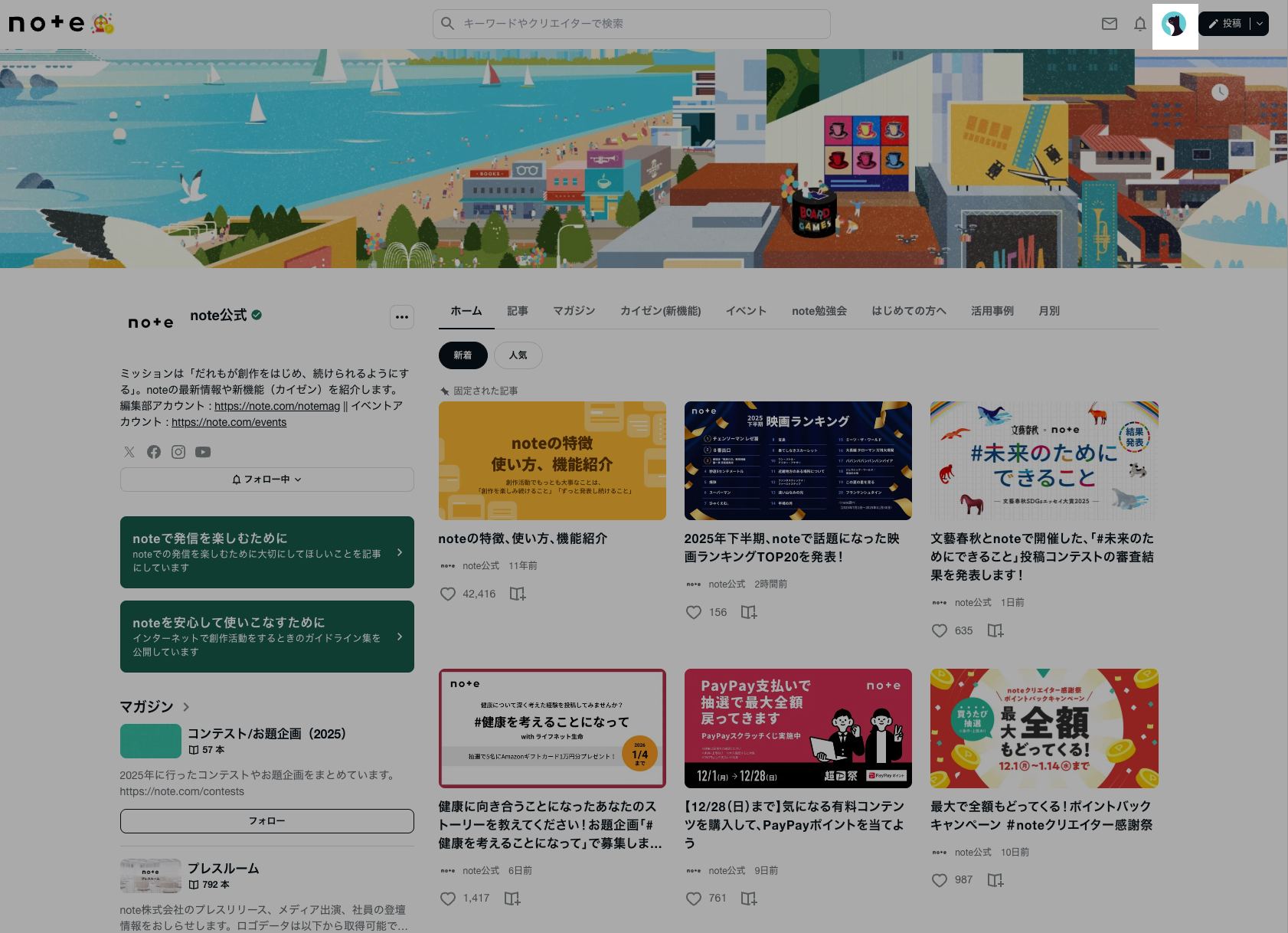
Task: Expand the マガジン section chevron
Action: coord(186,707)
